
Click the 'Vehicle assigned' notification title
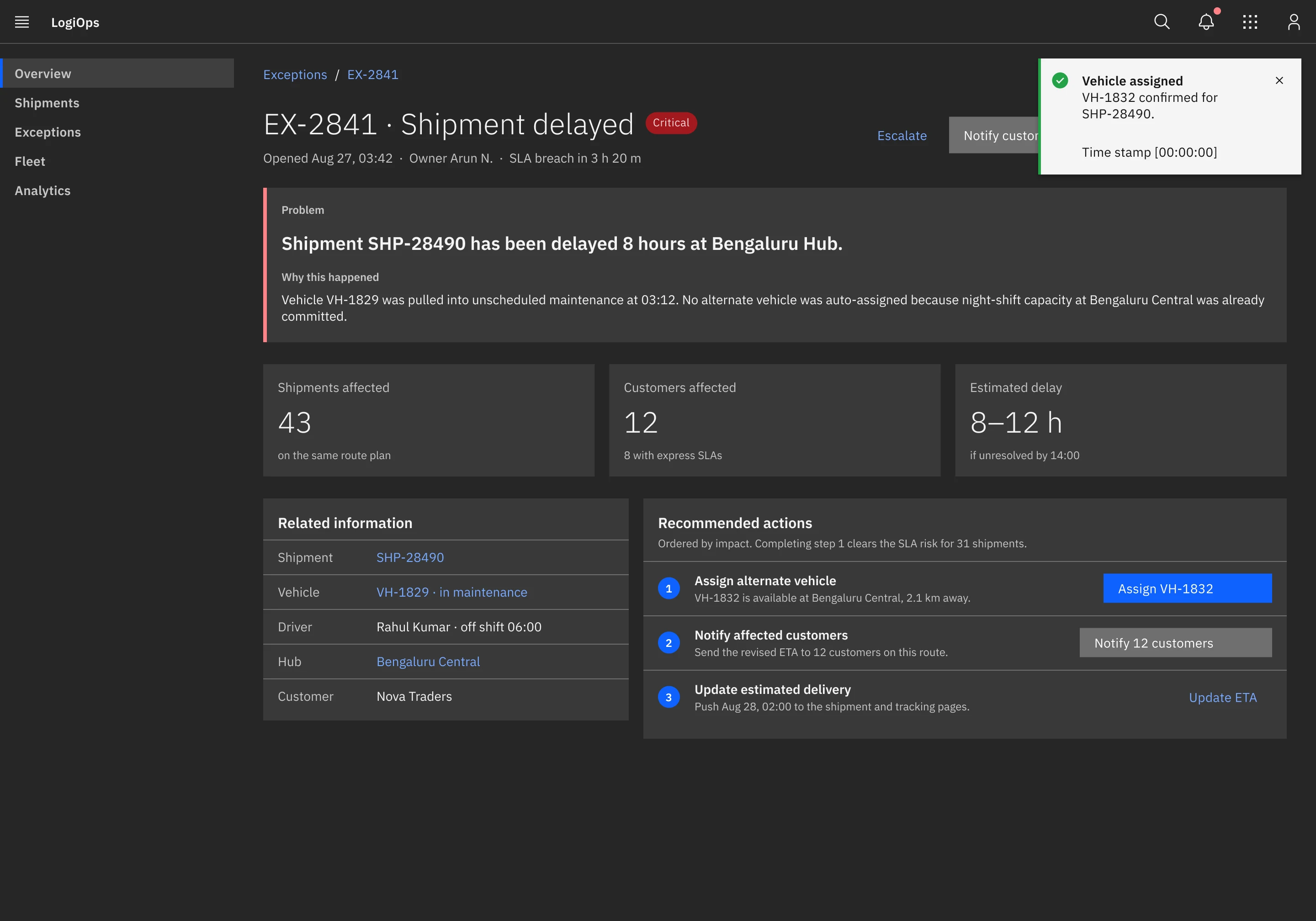click(x=1133, y=81)
